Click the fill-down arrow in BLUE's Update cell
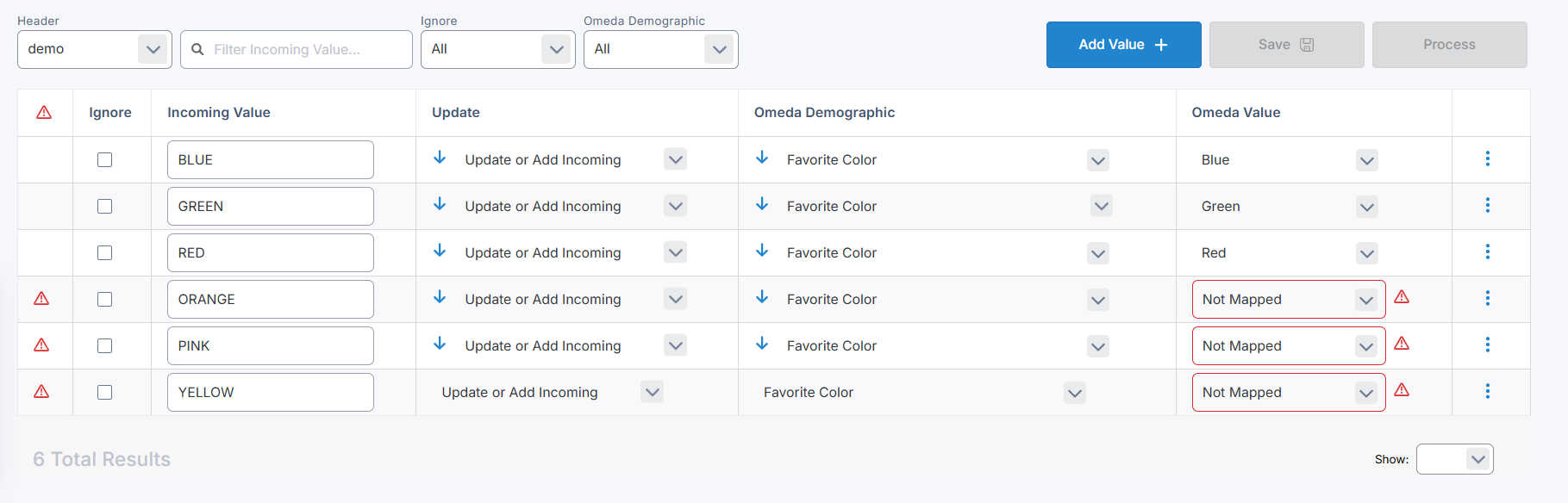 (x=440, y=158)
